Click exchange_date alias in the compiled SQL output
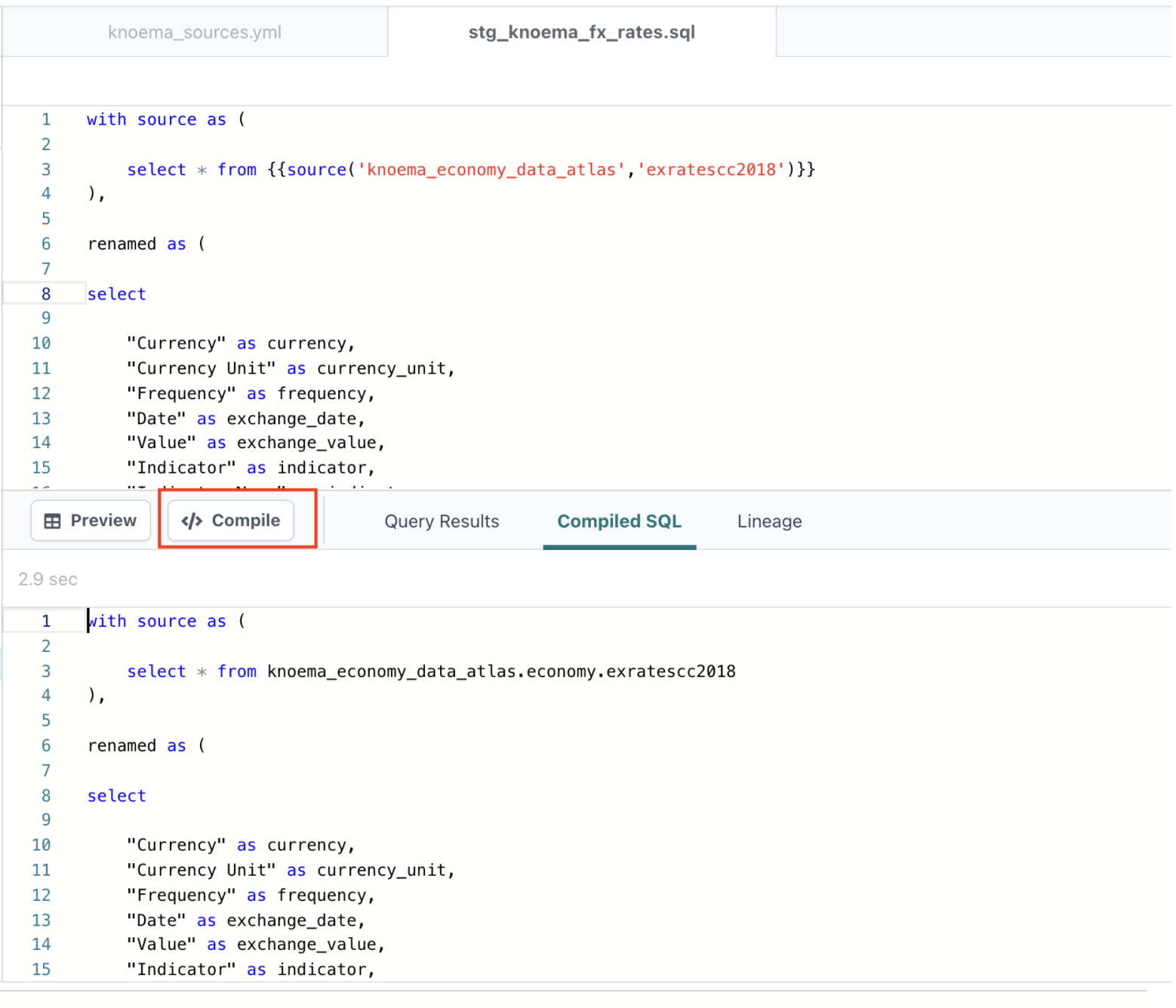 click(x=295, y=920)
